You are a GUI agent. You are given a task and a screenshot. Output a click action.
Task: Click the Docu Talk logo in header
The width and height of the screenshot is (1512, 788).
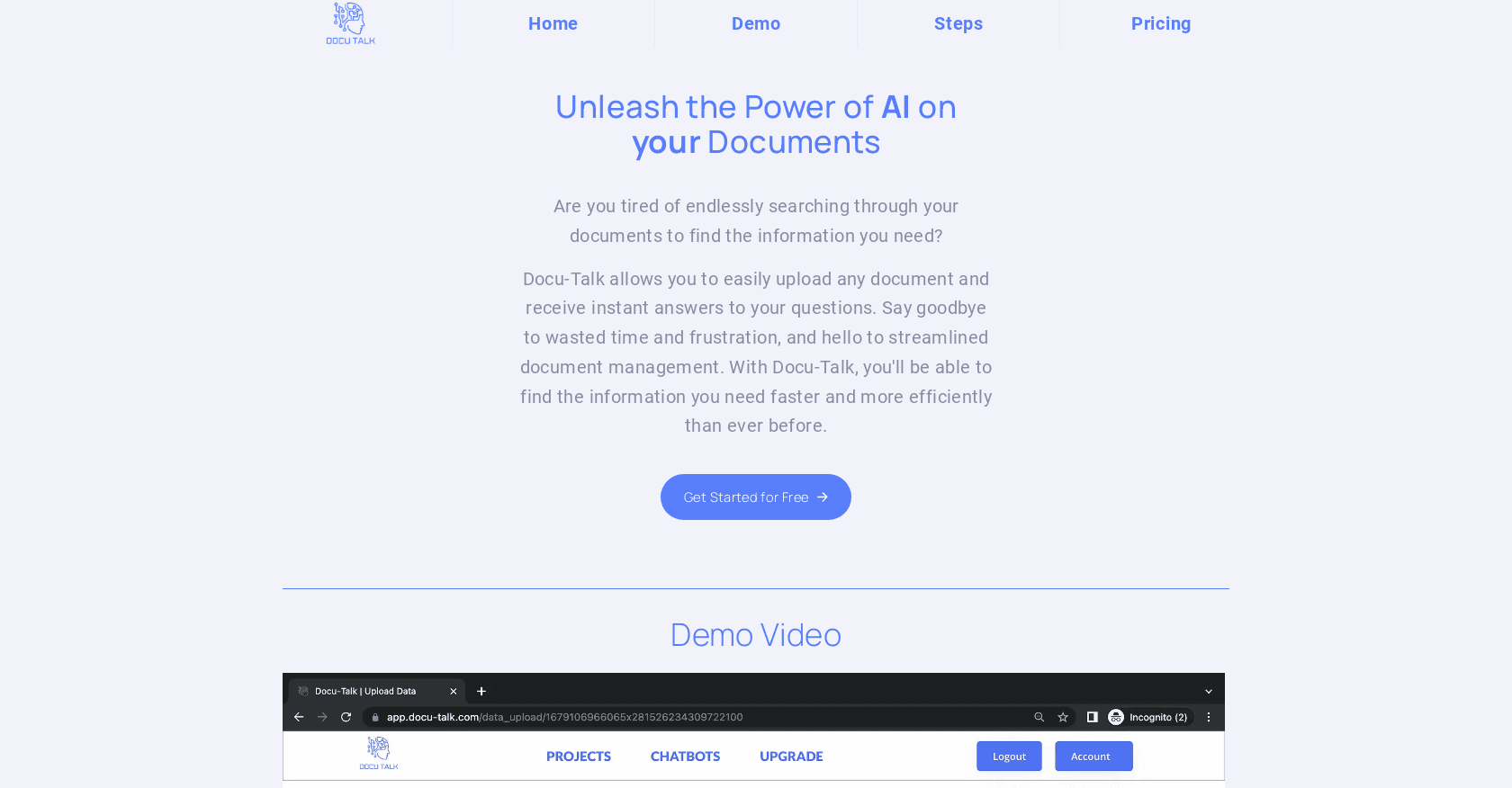tap(350, 23)
